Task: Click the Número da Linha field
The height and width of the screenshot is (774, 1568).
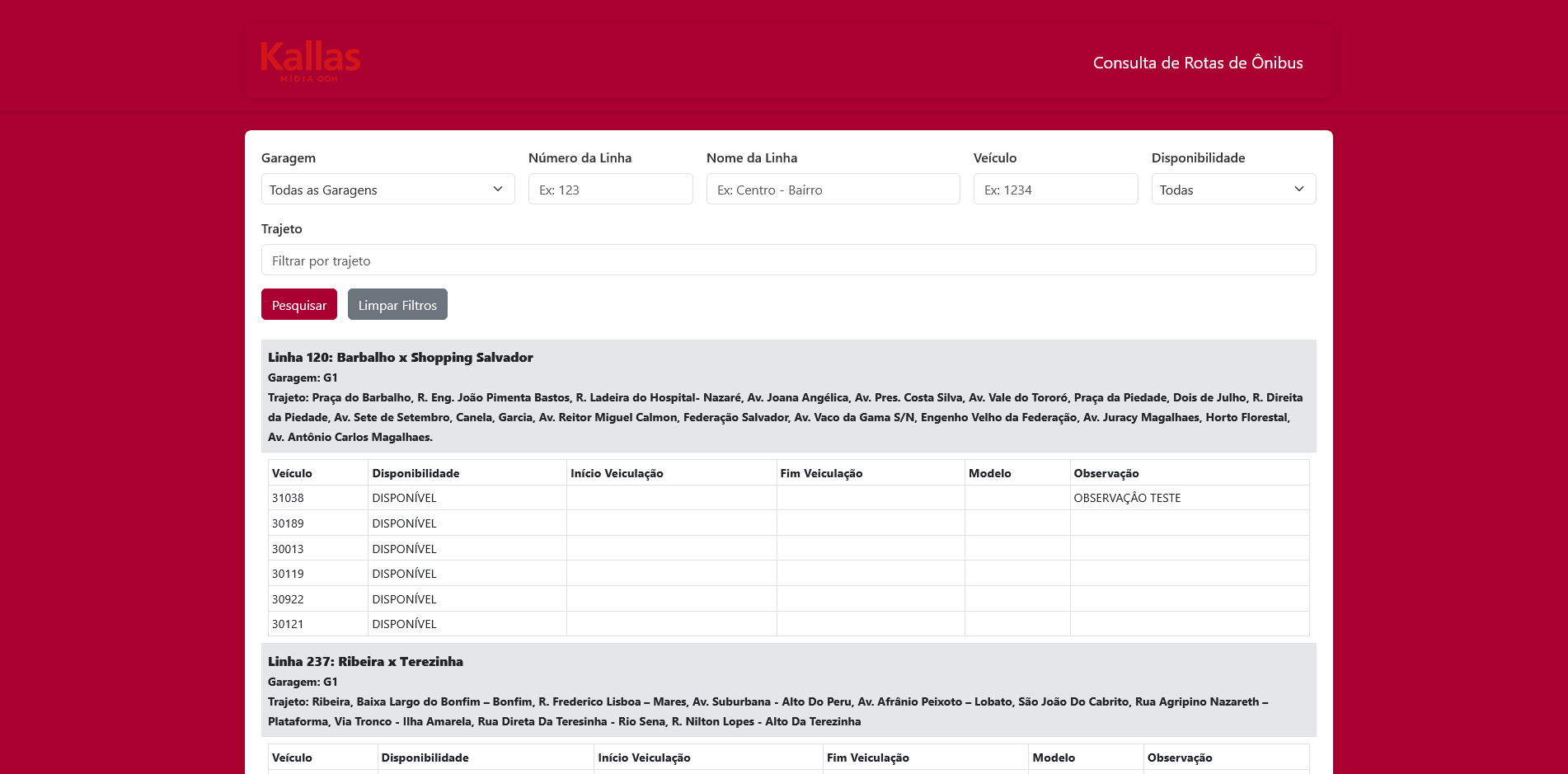Action: (x=610, y=190)
